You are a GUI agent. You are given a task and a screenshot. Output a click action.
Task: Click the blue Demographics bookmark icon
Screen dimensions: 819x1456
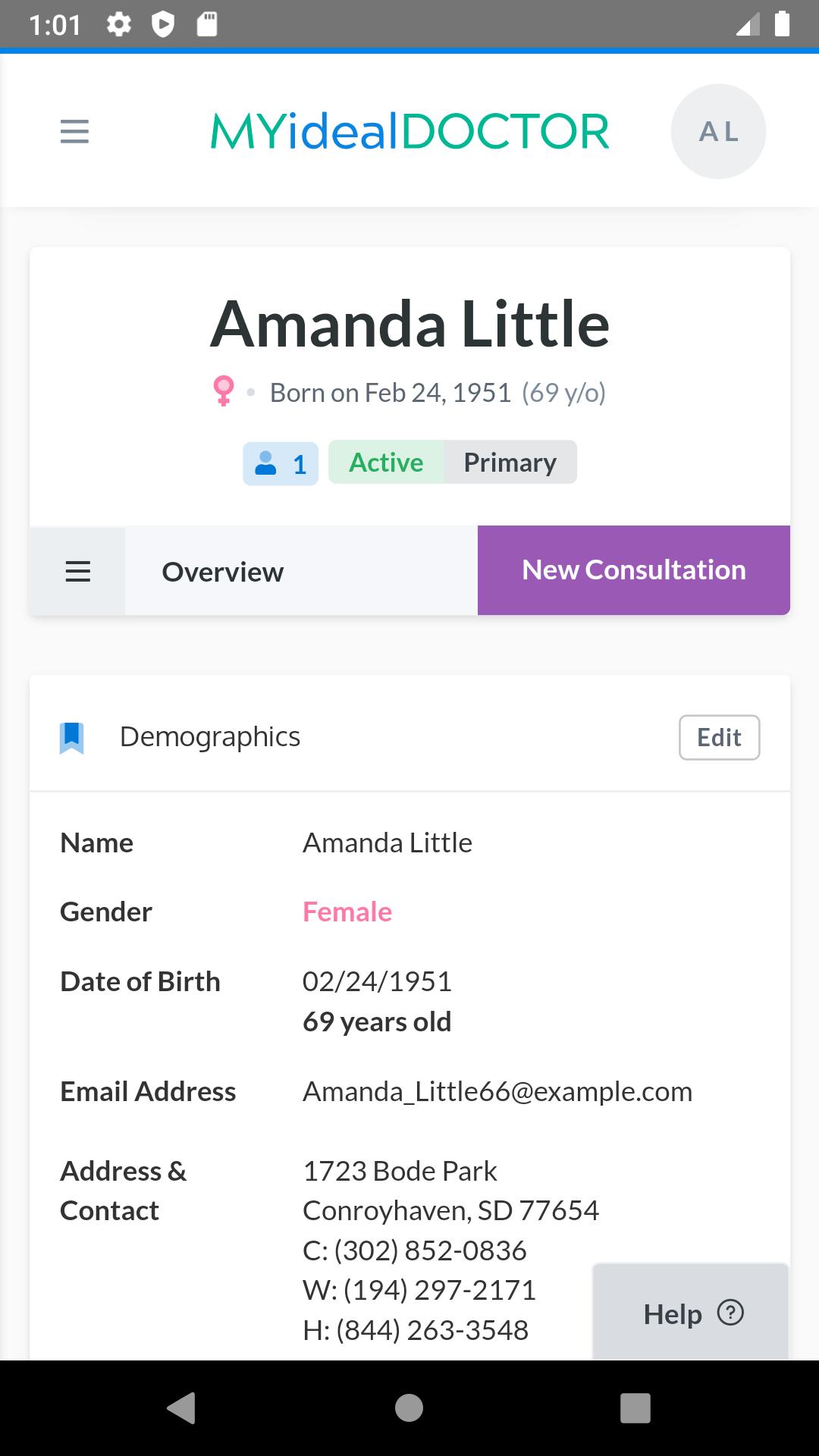[x=72, y=737]
